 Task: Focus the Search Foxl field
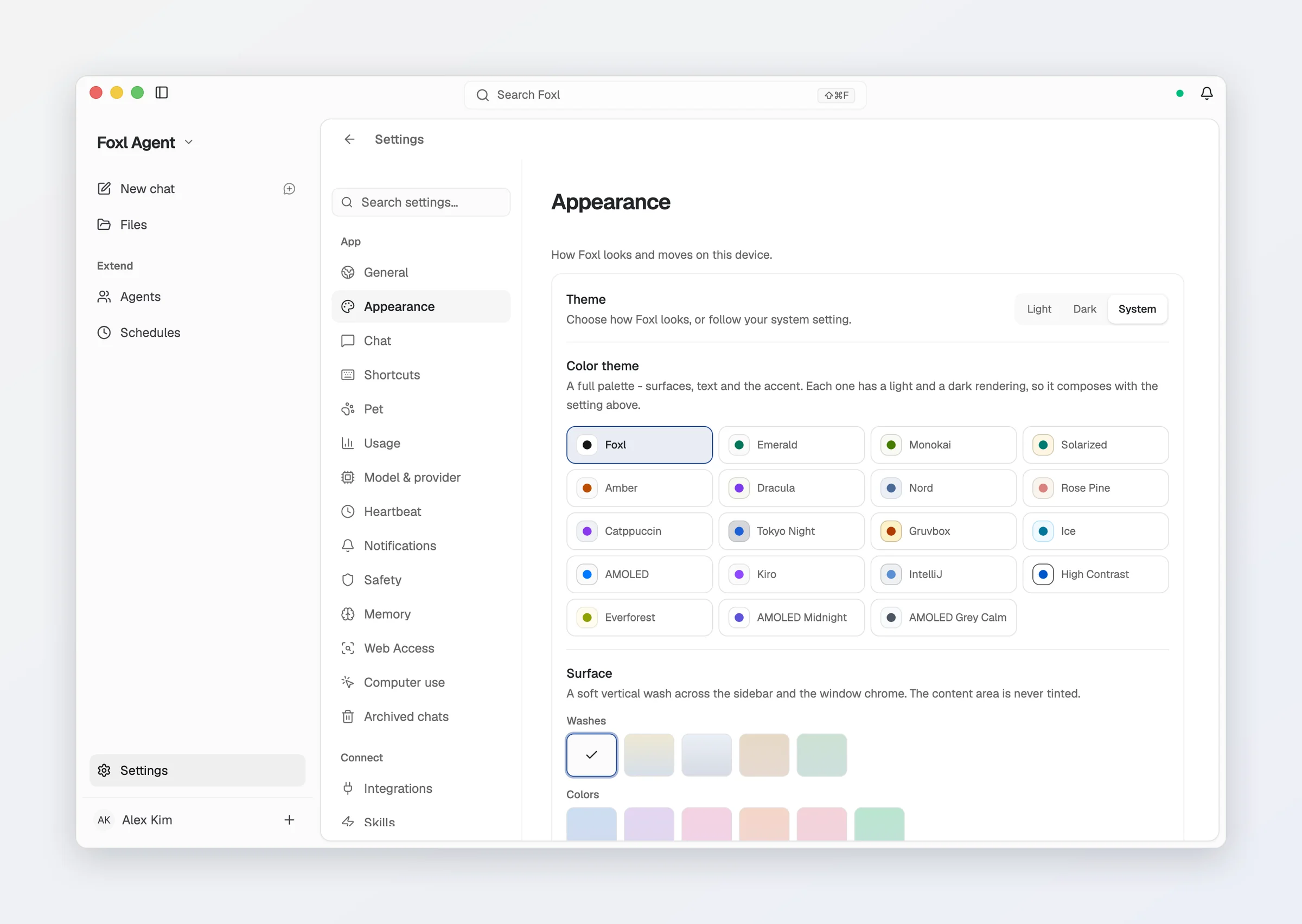(665, 95)
